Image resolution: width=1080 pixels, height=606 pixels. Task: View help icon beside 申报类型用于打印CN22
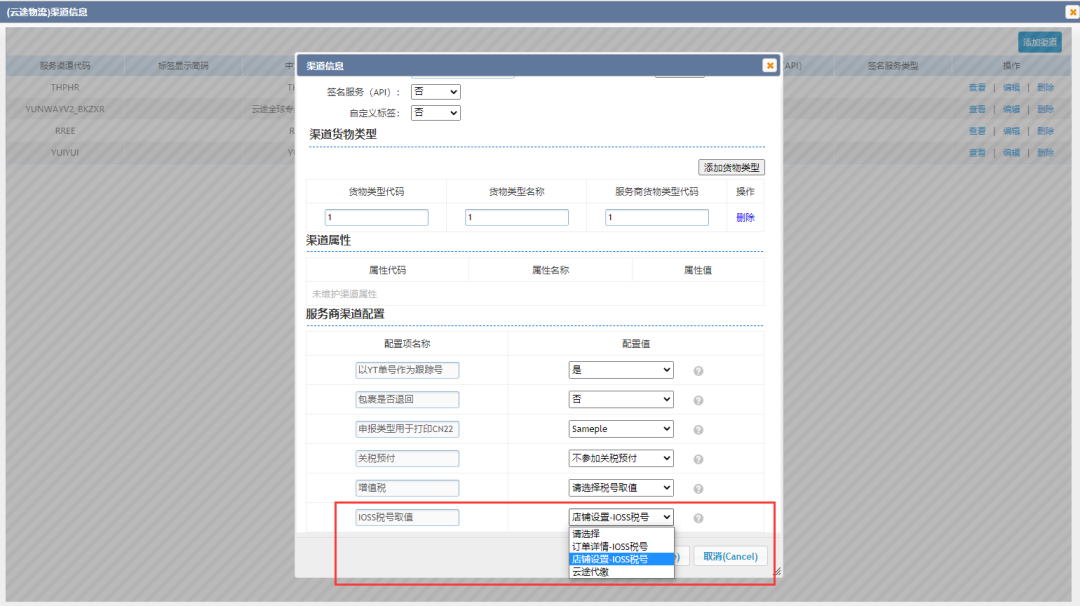698,428
